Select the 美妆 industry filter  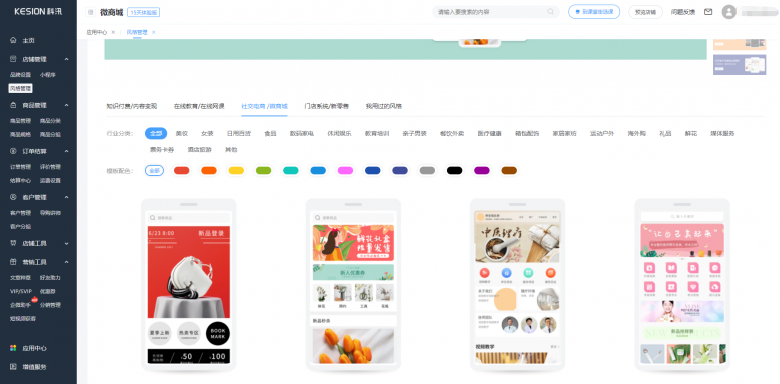pyautogui.click(x=182, y=133)
